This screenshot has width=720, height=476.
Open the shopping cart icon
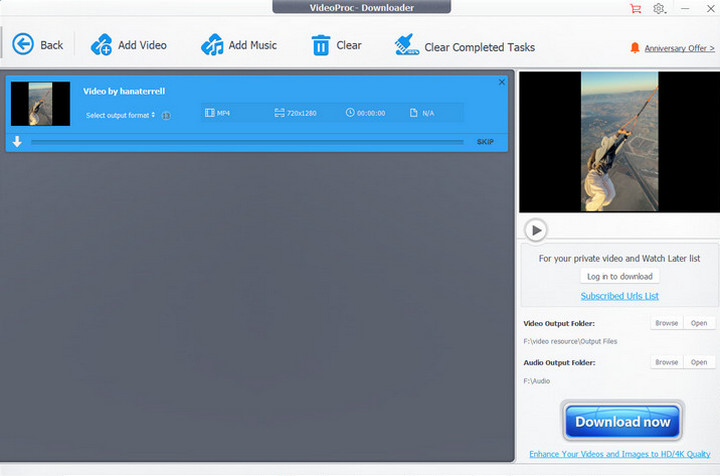(636, 8)
